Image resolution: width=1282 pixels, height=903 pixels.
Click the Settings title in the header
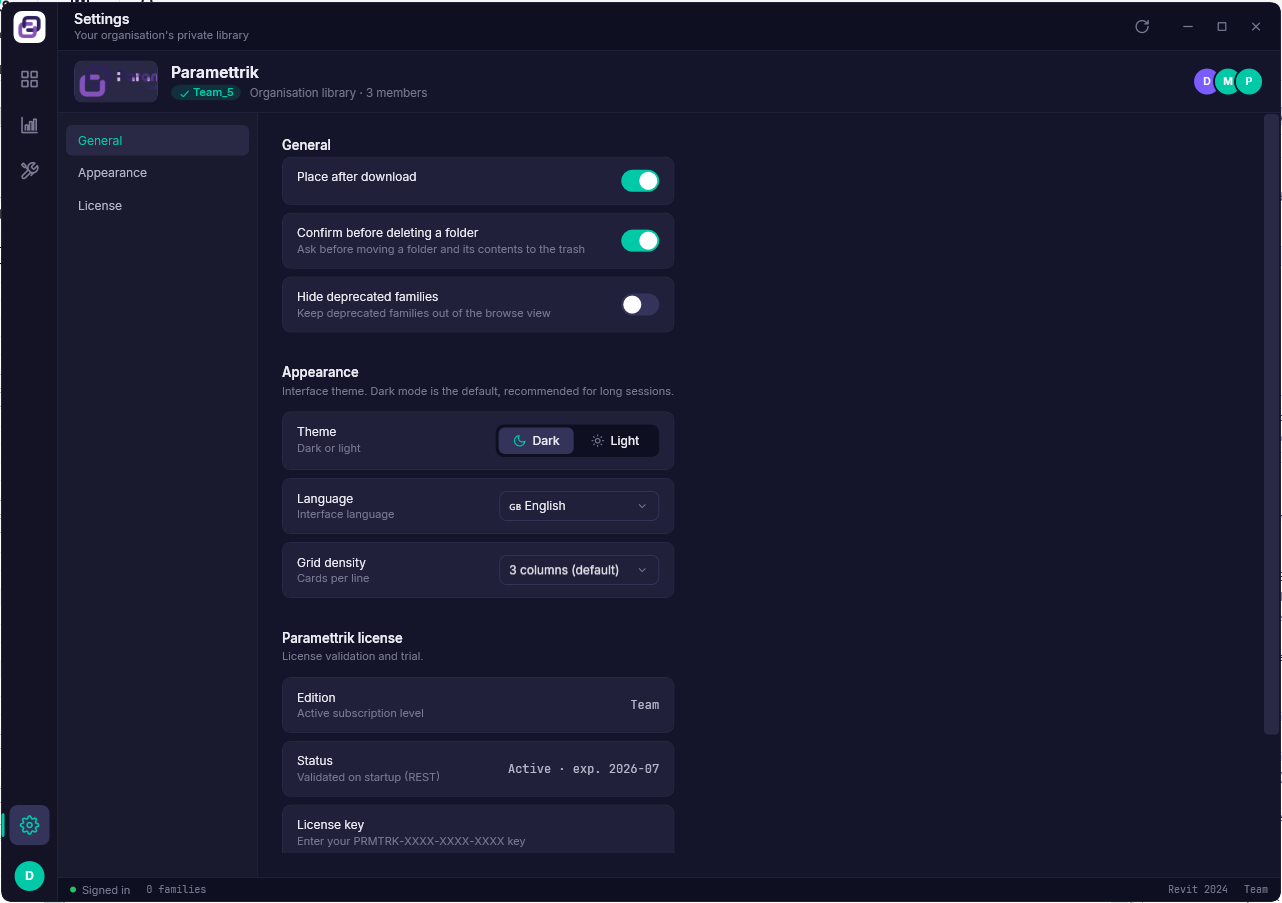pos(102,19)
